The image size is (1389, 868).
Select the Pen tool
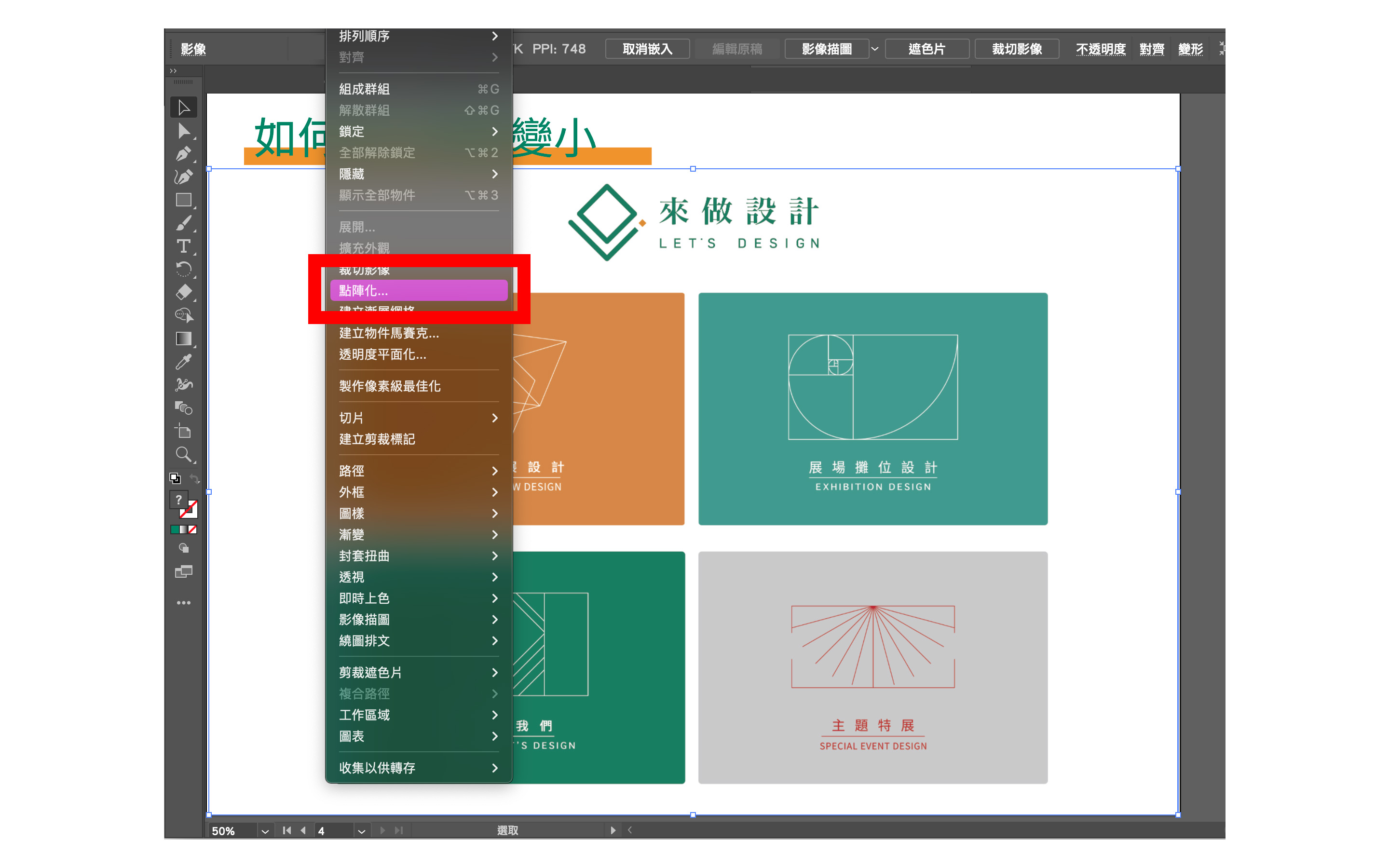pos(183,154)
